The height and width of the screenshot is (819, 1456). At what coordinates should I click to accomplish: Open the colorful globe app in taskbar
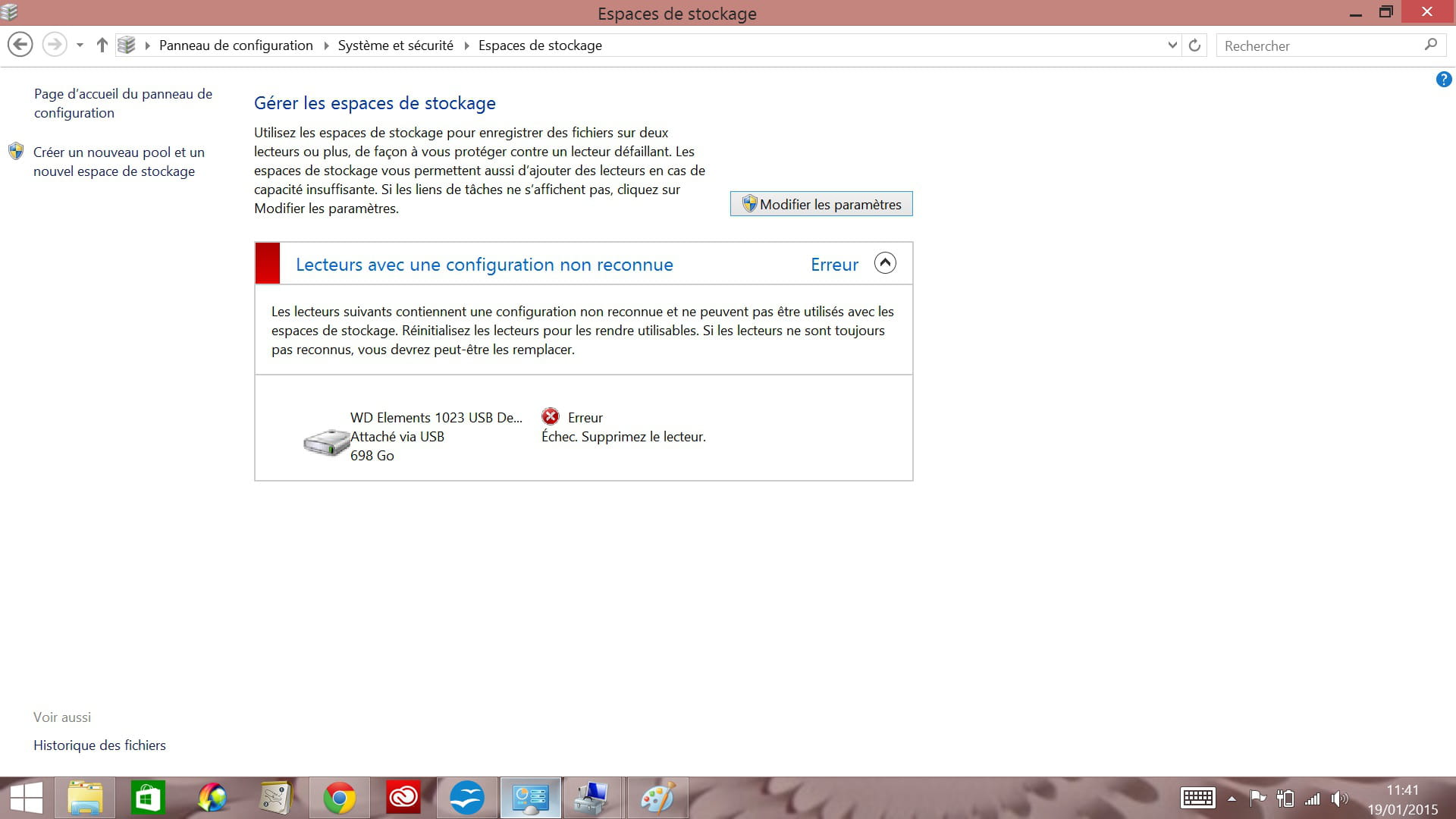(212, 798)
